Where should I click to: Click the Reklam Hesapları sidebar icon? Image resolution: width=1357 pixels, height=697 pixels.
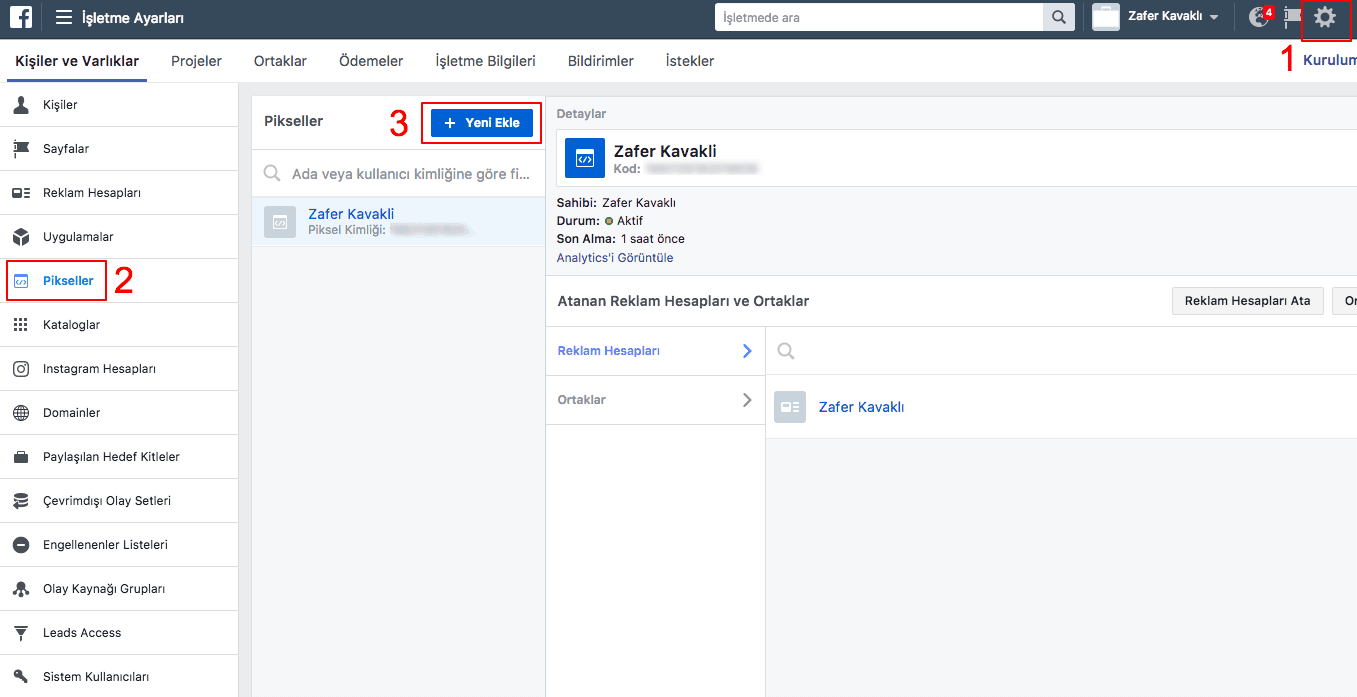click(21, 193)
